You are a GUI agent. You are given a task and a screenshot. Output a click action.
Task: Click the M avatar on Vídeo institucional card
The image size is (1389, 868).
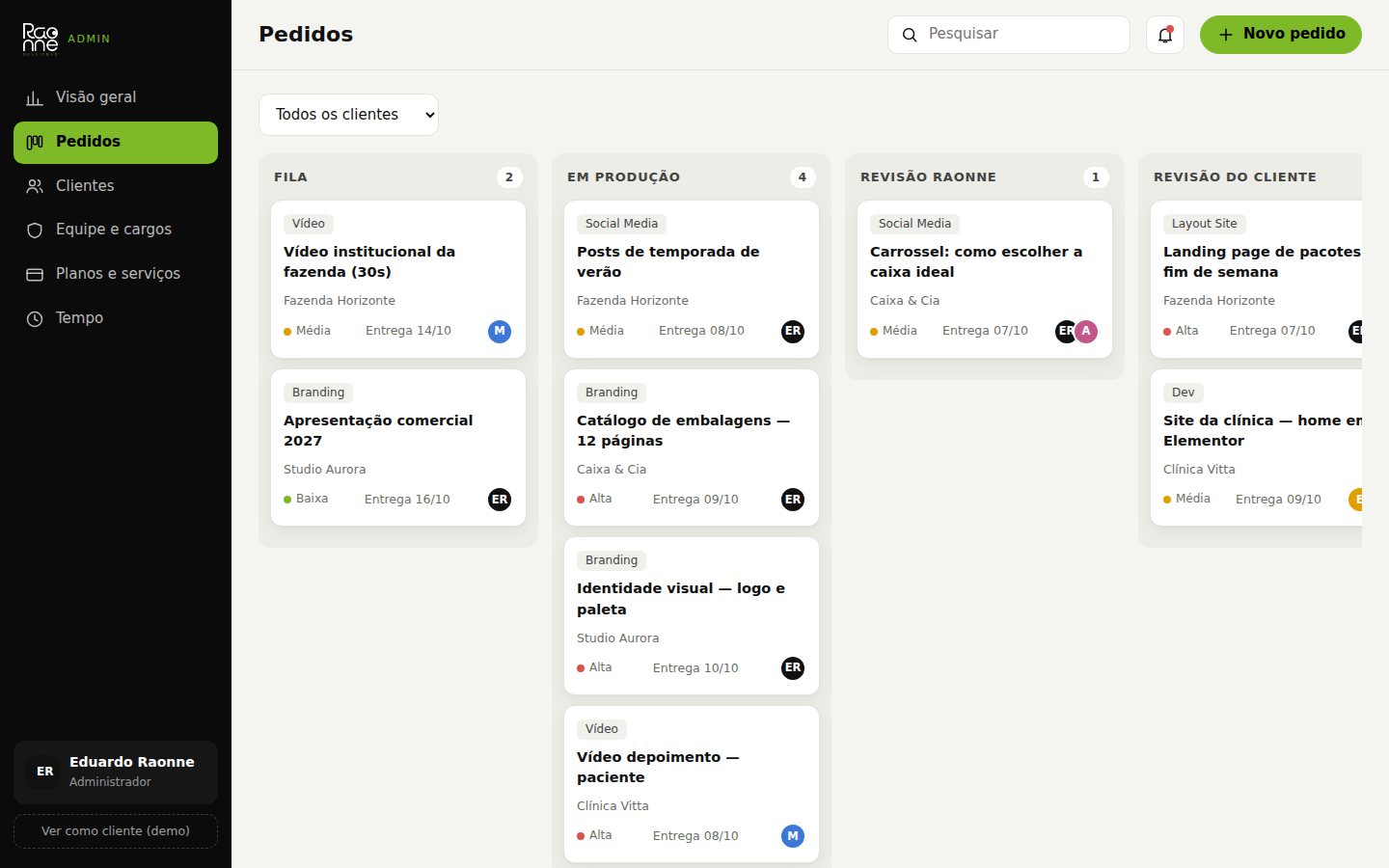[x=500, y=331]
